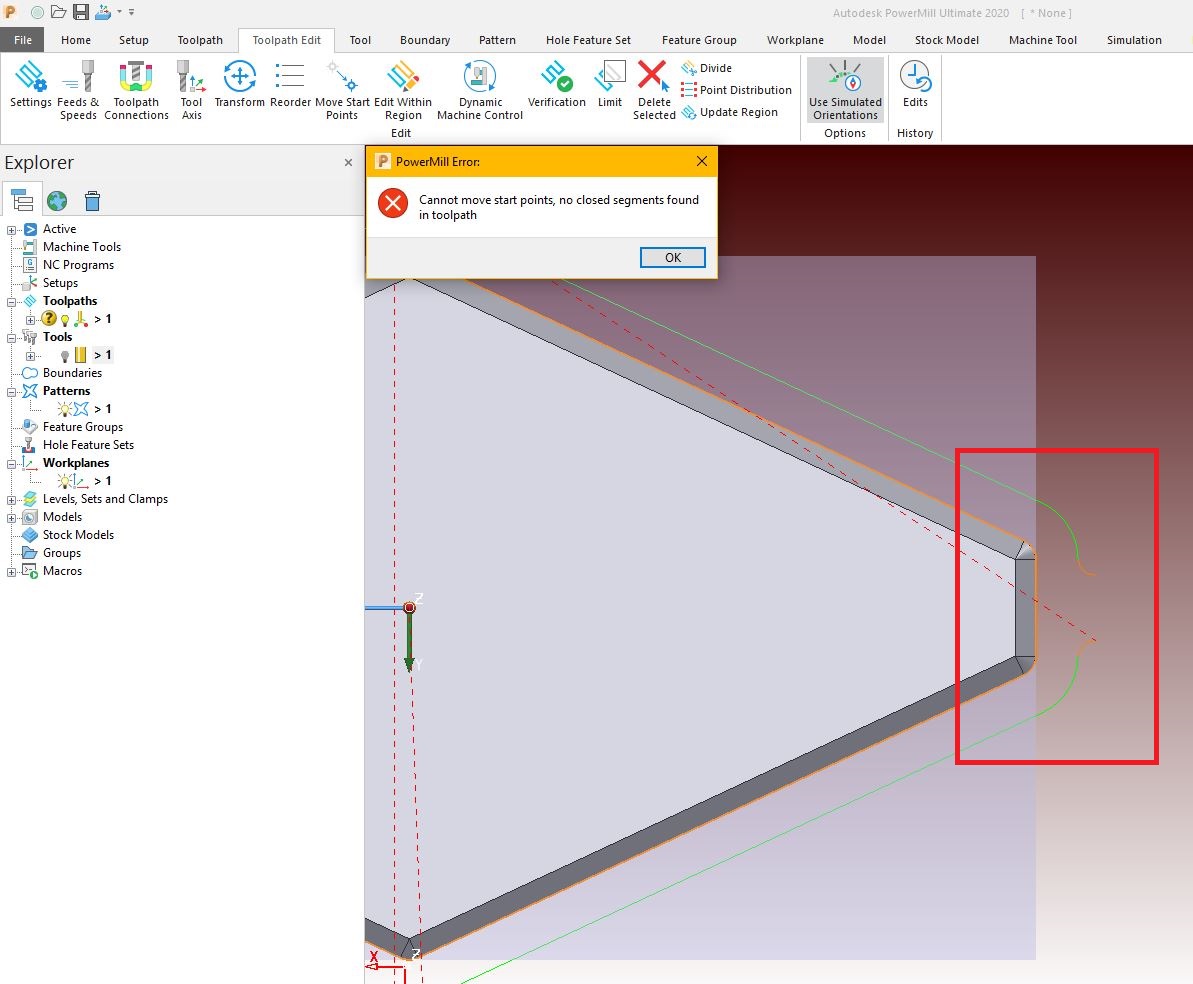Select Groups in Explorer tree
Viewport: 1193px width, 984px height.
click(x=62, y=553)
